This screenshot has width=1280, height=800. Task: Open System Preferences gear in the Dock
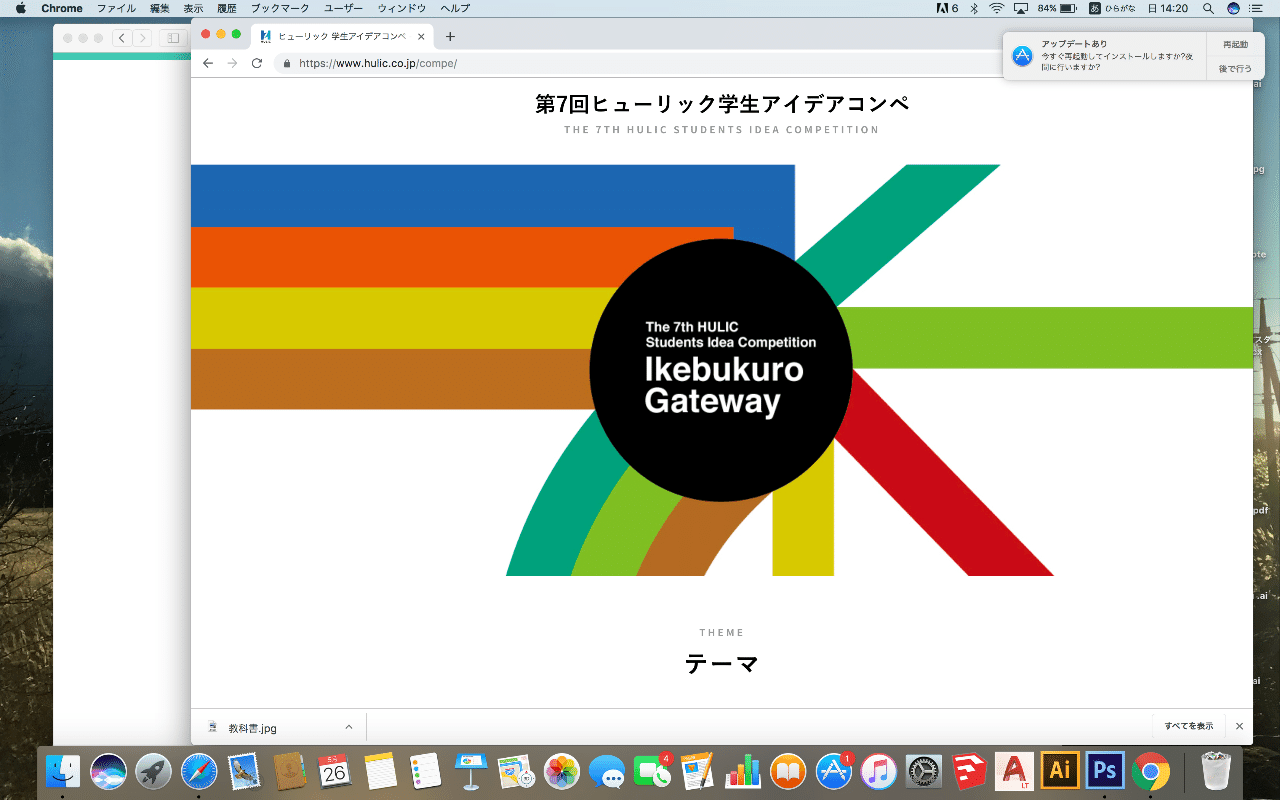924,771
